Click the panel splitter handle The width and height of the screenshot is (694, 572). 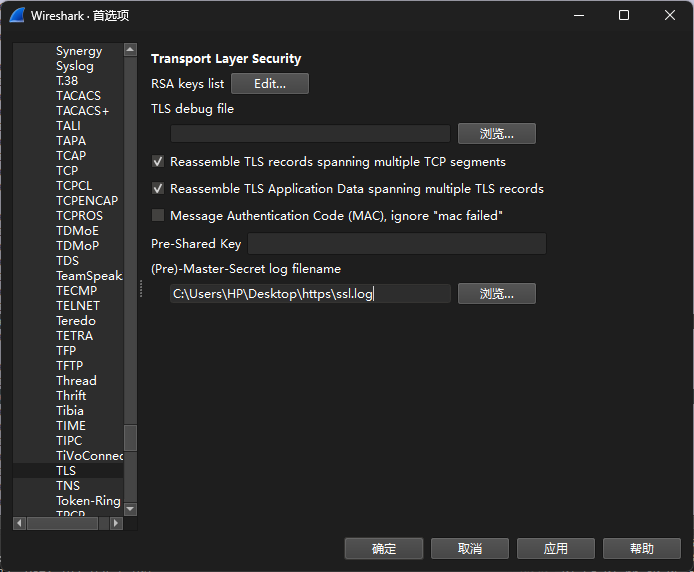coord(141,289)
